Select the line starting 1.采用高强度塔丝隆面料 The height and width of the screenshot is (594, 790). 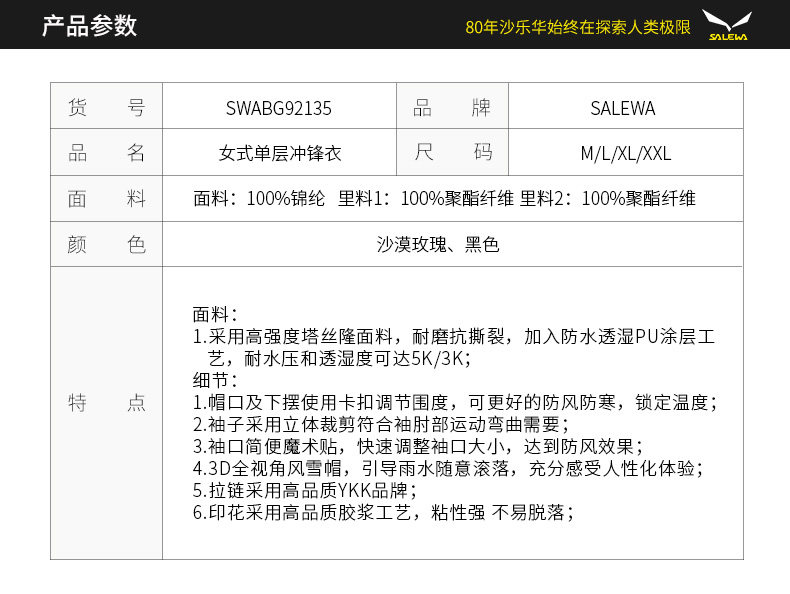pyautogui.click(x=454, y=337)
